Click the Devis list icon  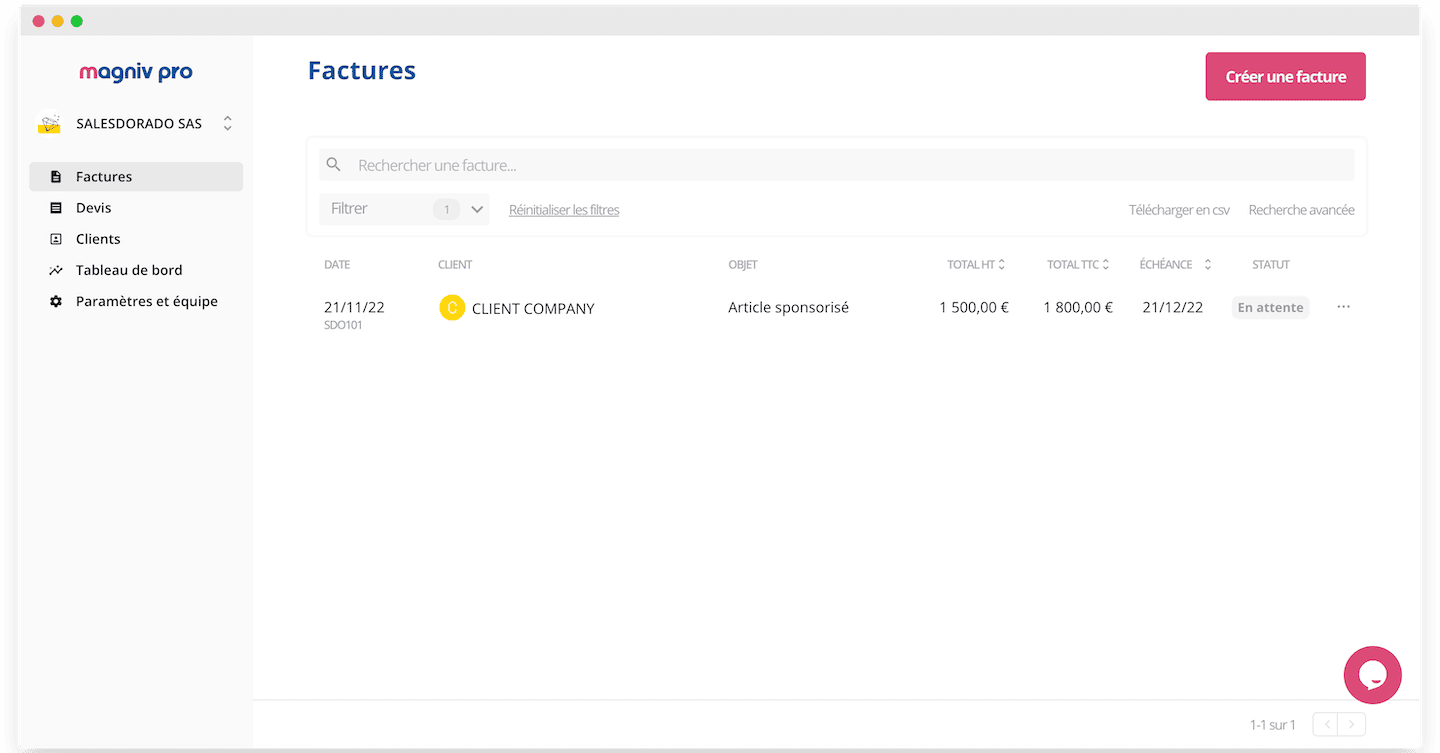[x=56, y=208]
